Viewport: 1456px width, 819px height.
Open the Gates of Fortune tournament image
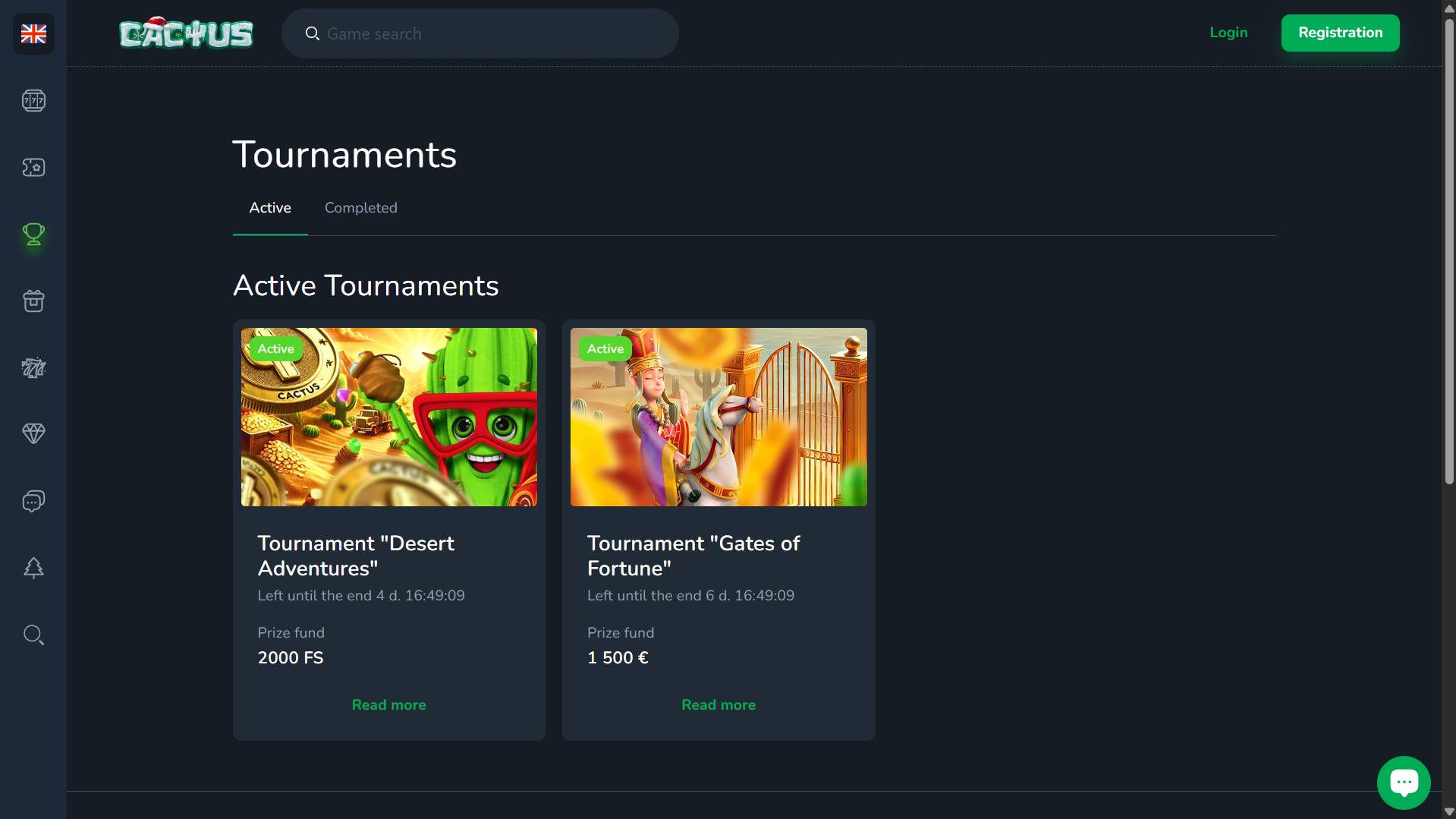click(x=719, y=417)
